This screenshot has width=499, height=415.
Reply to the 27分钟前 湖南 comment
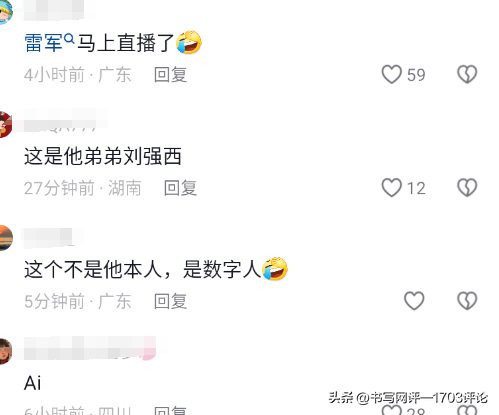click(x=180, y=188)
